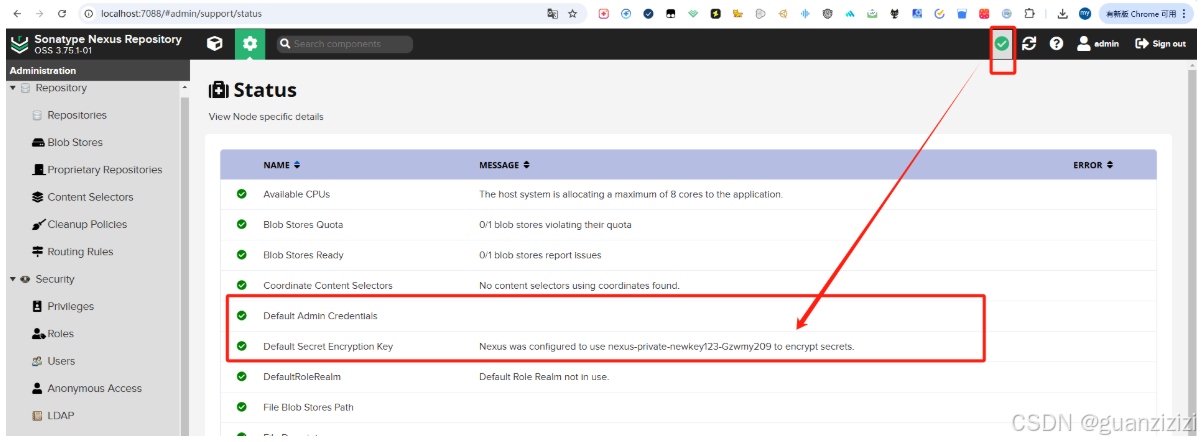Click 'No content selectors using coordinates found.'

tap(579, 285)
